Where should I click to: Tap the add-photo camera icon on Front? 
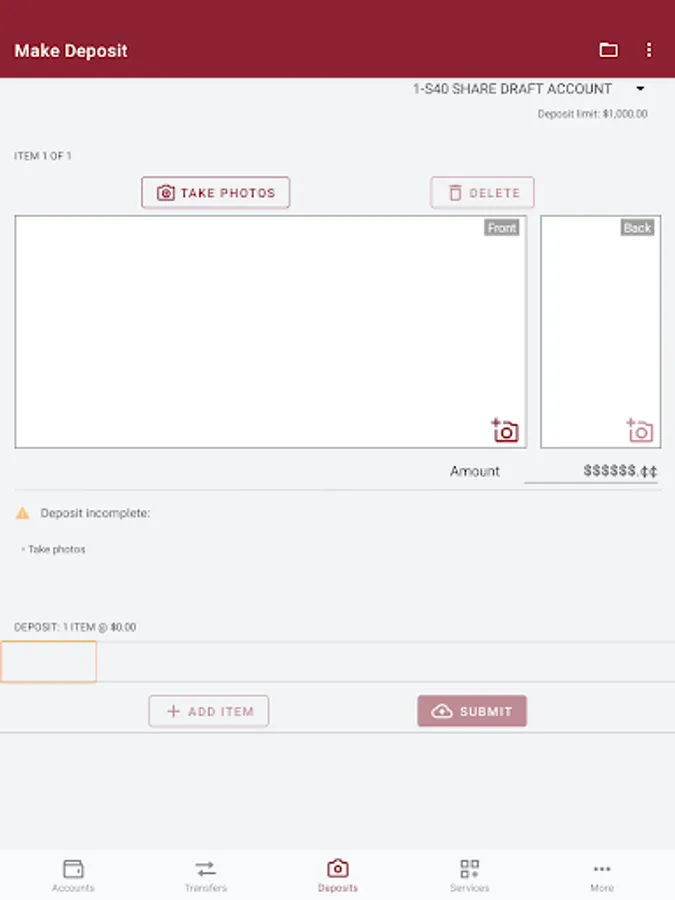point(505,430)
